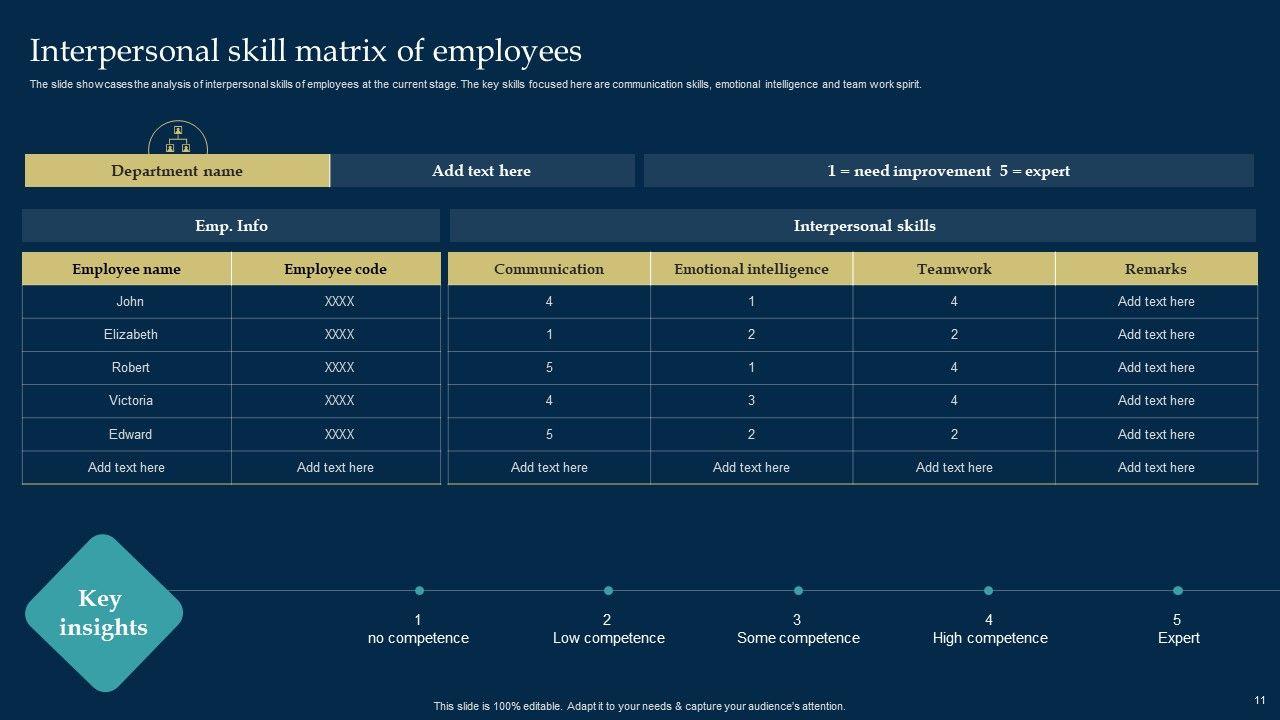The image size is (1280, 720).
Task: Click the Remarks cell in John's row
Action: coord(1156,301)
